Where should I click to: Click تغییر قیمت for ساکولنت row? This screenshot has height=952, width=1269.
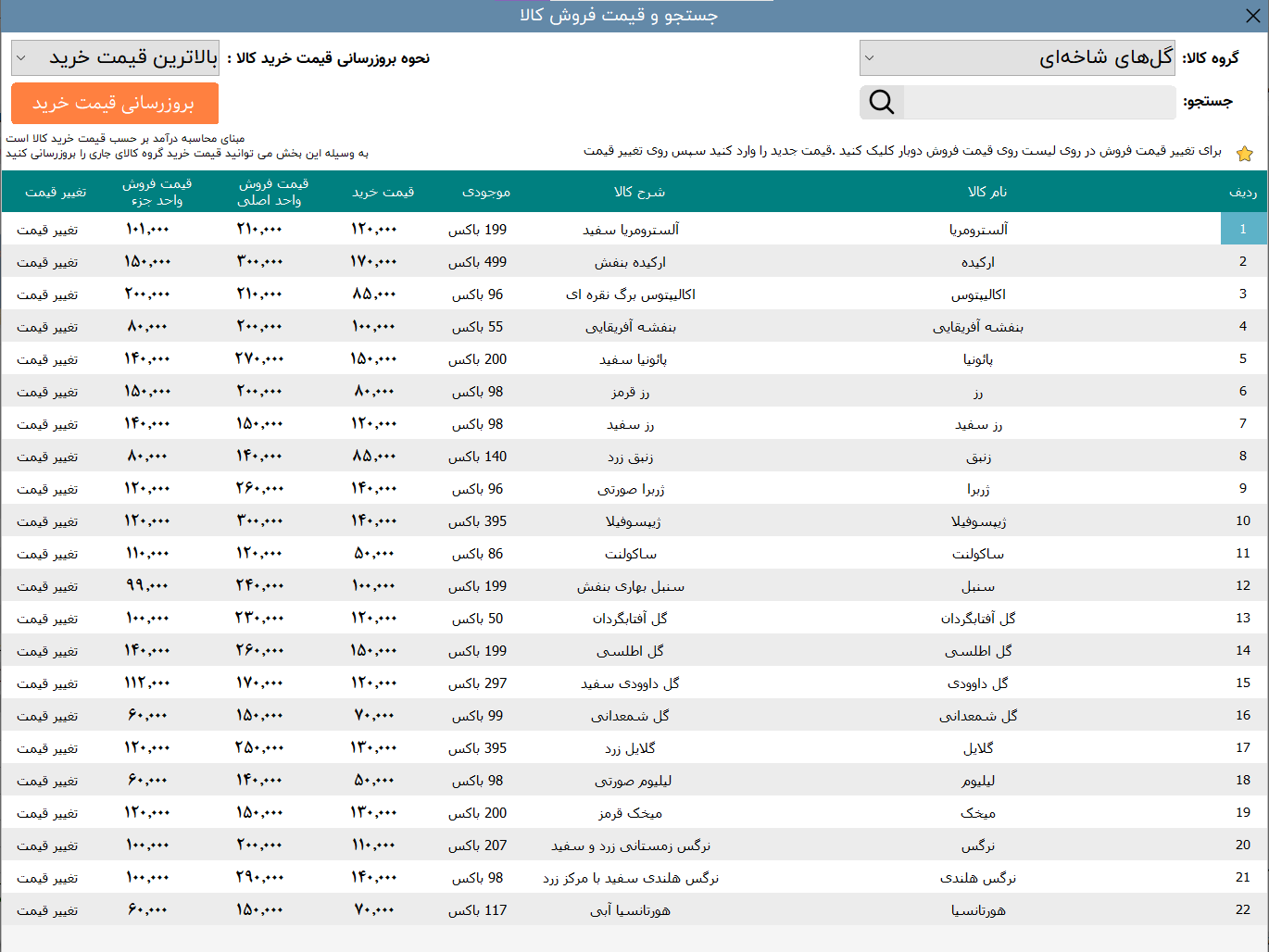click(47, 554)
